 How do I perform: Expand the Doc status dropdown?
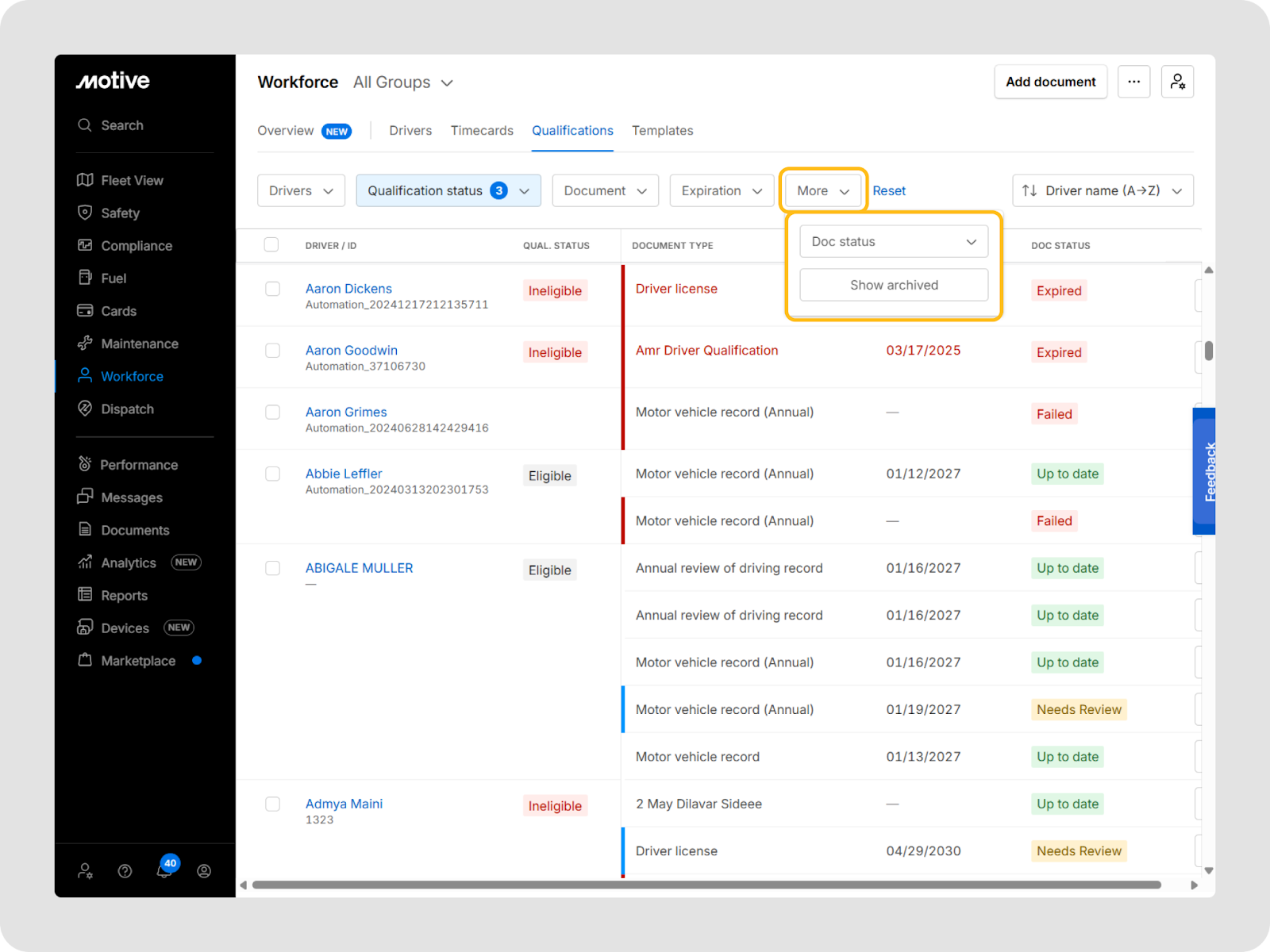[x=894, y=241]
